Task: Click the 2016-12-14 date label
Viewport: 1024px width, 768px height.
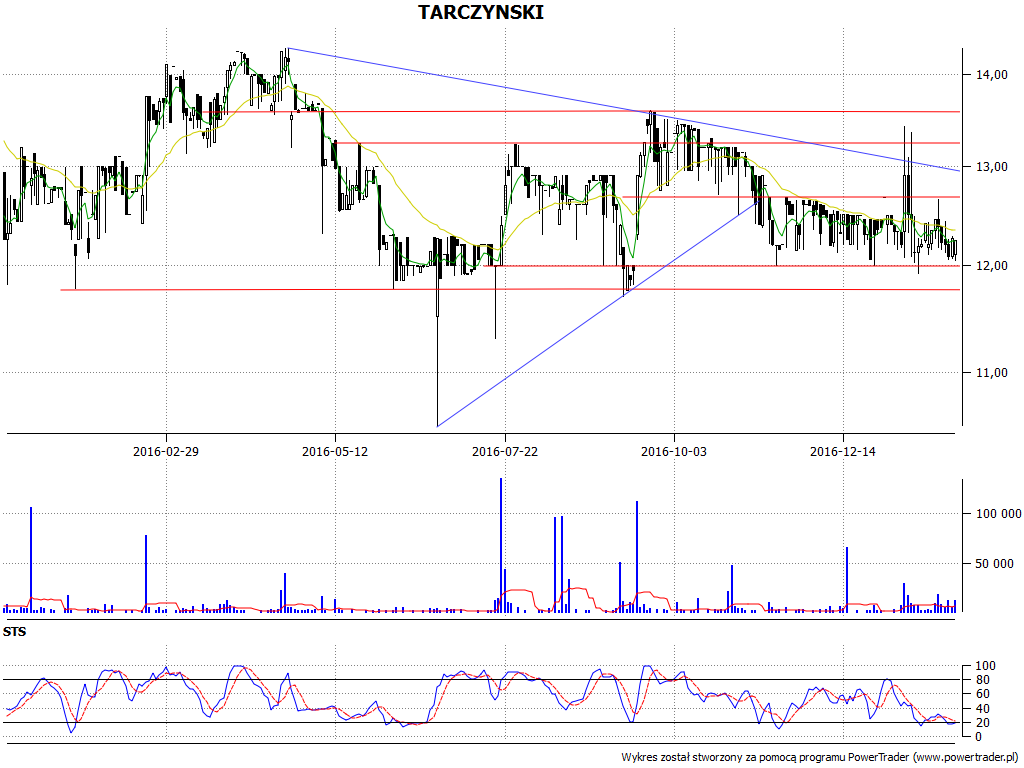Action: point(843,451)
